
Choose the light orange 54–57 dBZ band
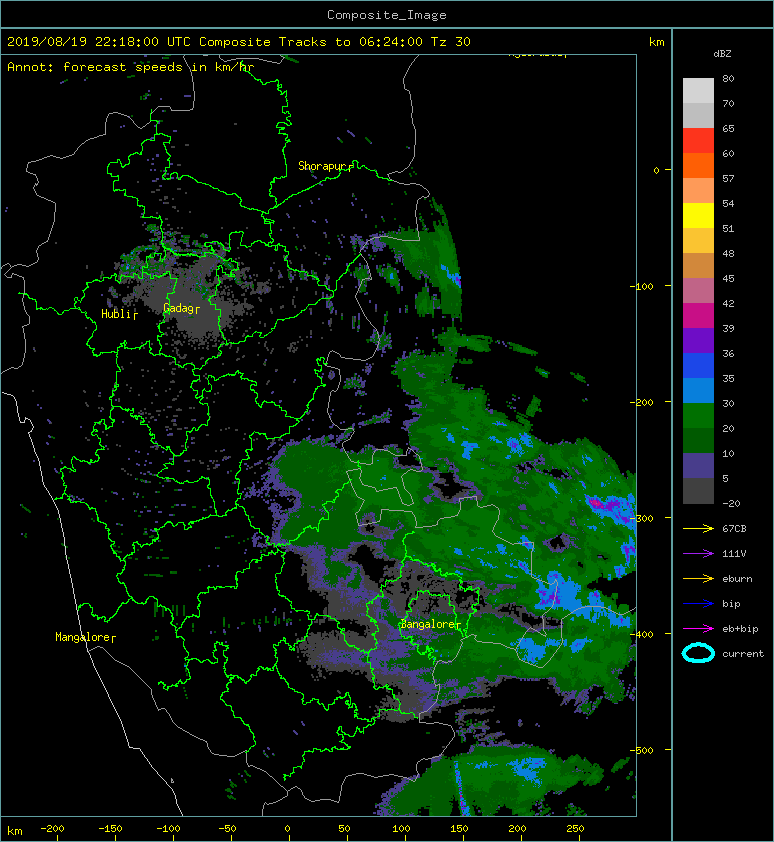click(x=698, y=191)
